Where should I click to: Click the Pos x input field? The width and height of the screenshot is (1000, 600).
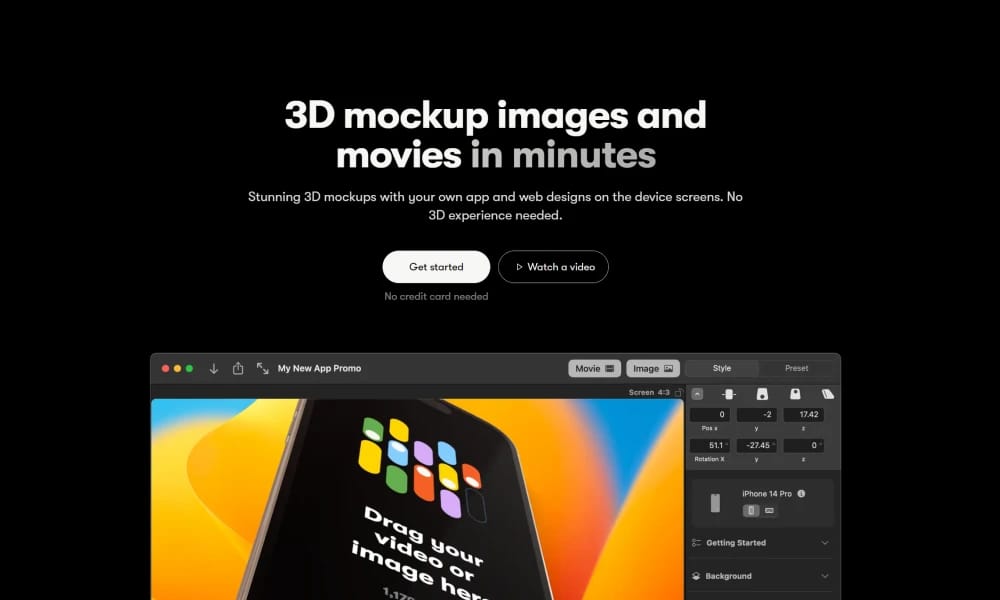710,414
